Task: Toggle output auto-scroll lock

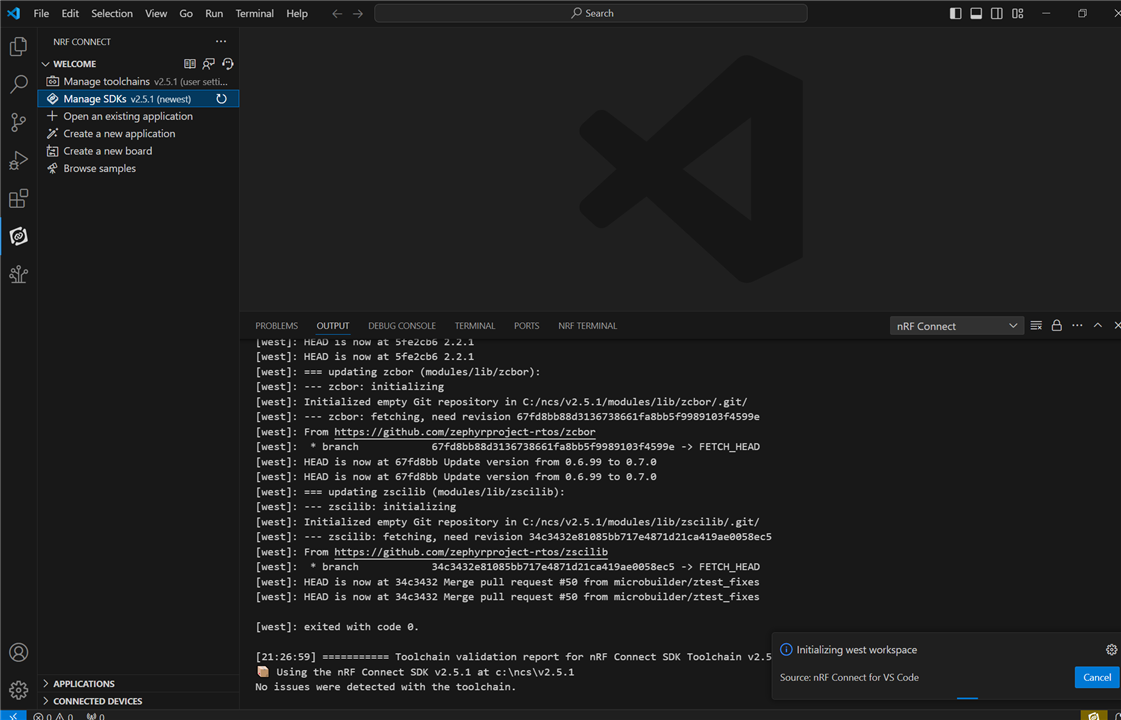Action: (1056, 325)
